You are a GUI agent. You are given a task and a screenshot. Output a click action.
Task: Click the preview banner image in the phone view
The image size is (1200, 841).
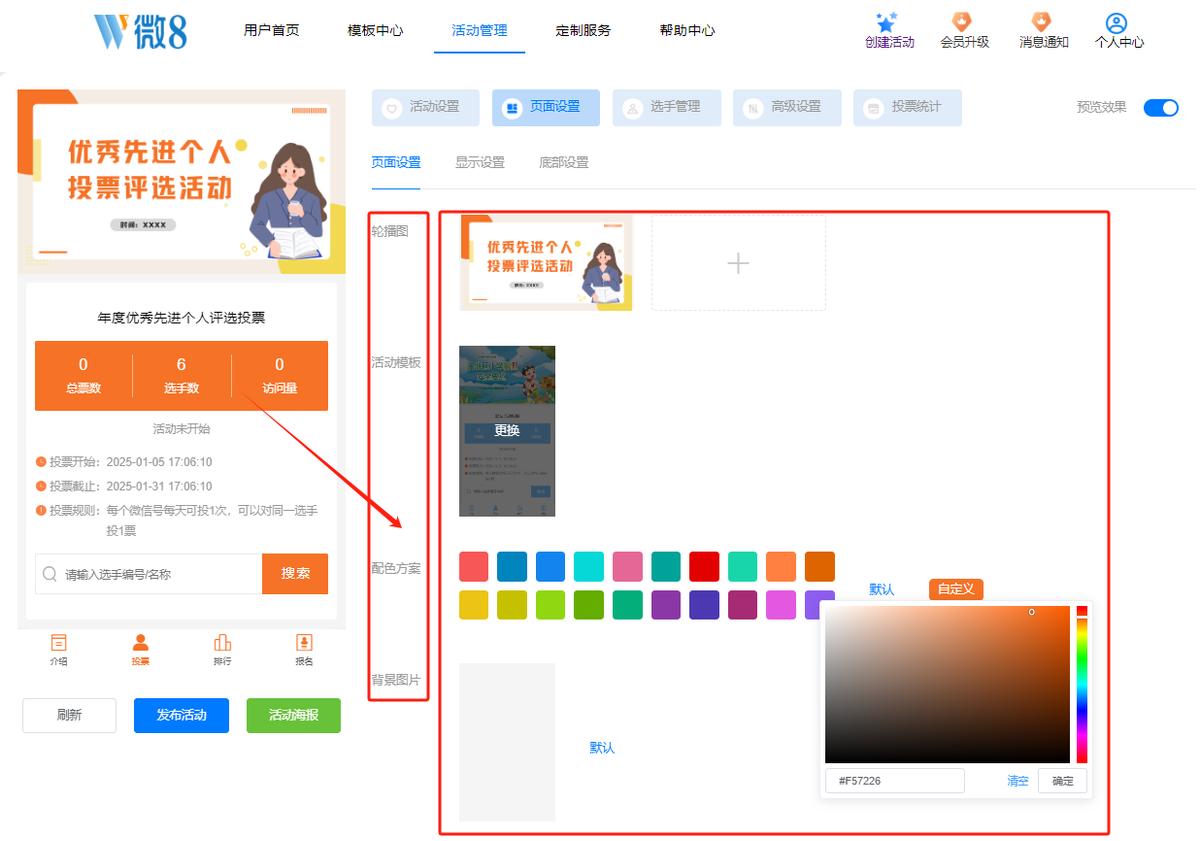pos(182,181)
